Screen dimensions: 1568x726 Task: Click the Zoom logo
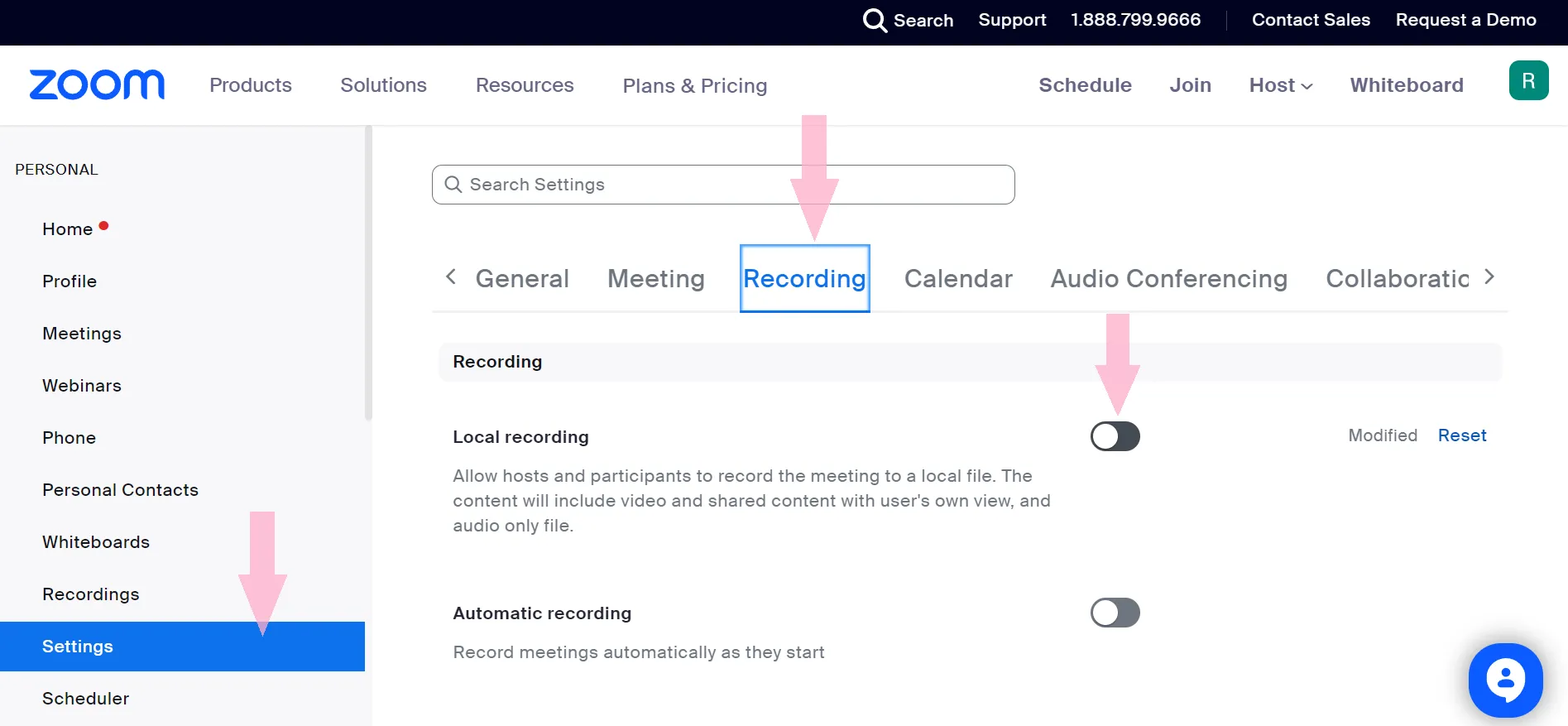click(x=97, y=85)
